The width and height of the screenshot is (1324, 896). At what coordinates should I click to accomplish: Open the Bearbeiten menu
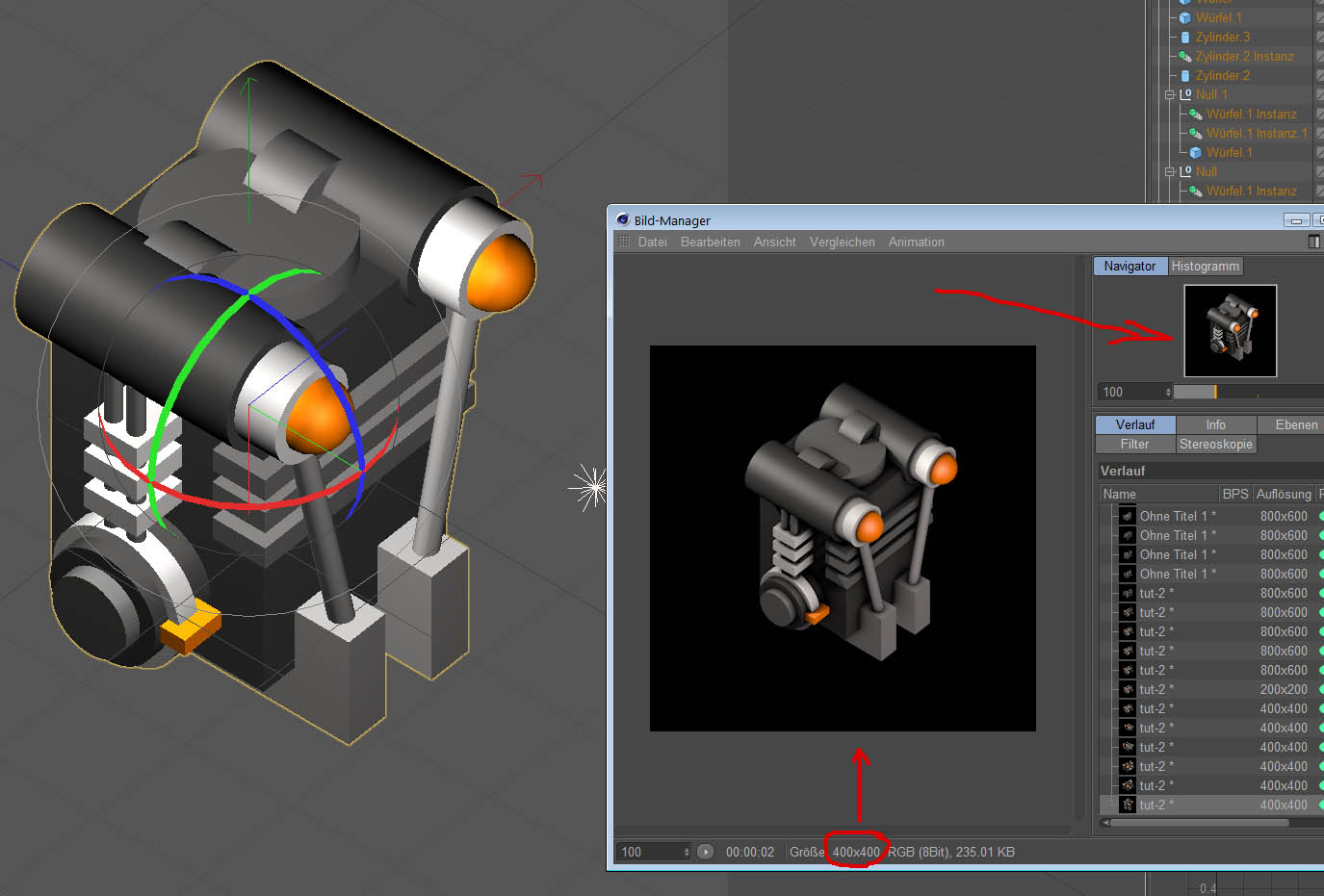pos(711,242)
